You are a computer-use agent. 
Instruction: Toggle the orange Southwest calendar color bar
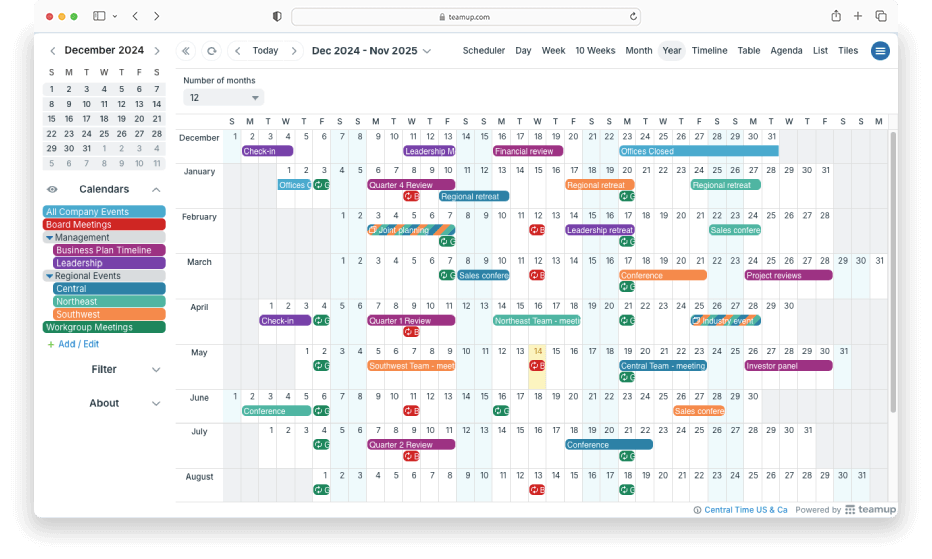(109, 314)
